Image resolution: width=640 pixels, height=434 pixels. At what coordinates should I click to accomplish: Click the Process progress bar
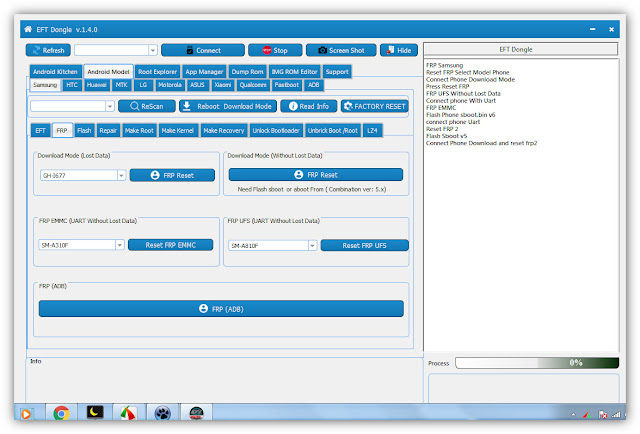point(537,363)
